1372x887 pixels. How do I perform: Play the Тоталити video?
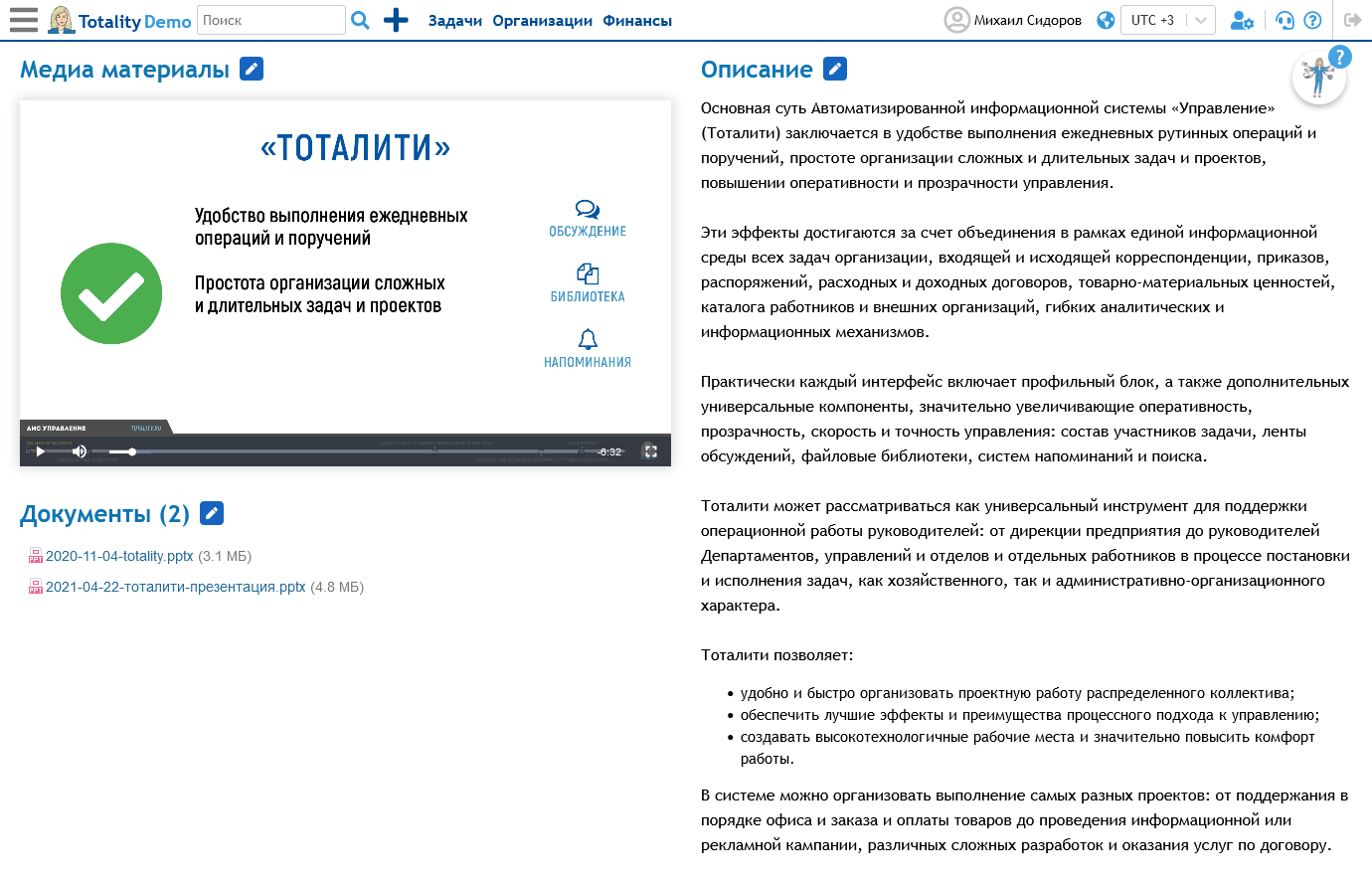(40, 451)
